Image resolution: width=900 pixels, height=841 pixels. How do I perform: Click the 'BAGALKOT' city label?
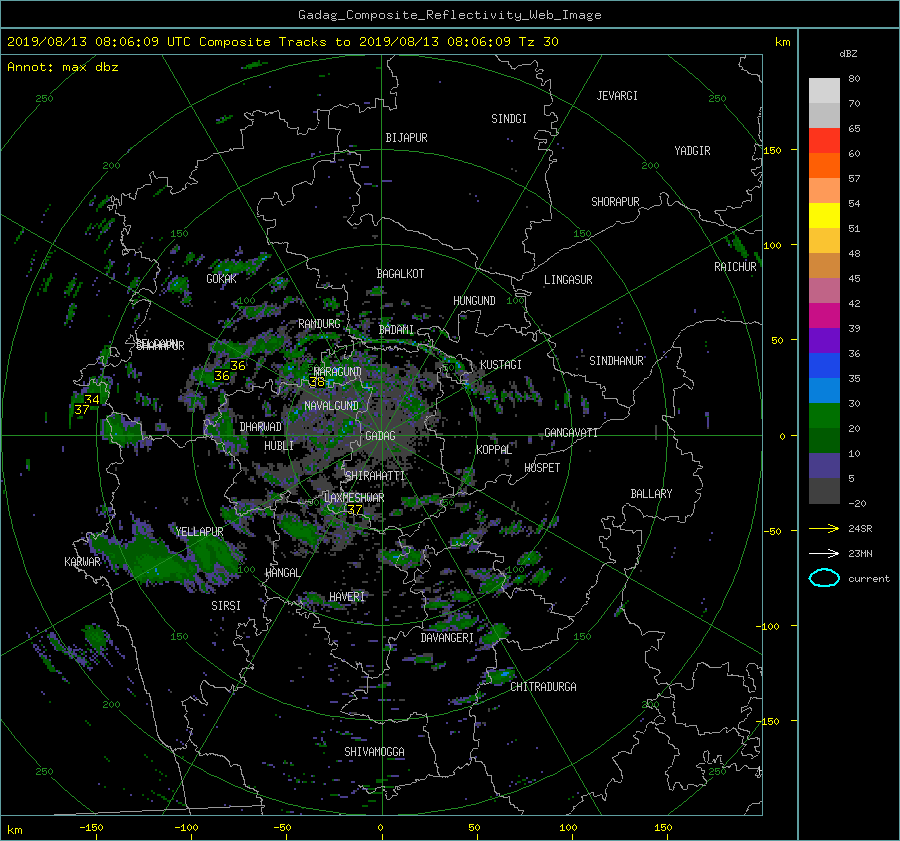tap(400, 274)
